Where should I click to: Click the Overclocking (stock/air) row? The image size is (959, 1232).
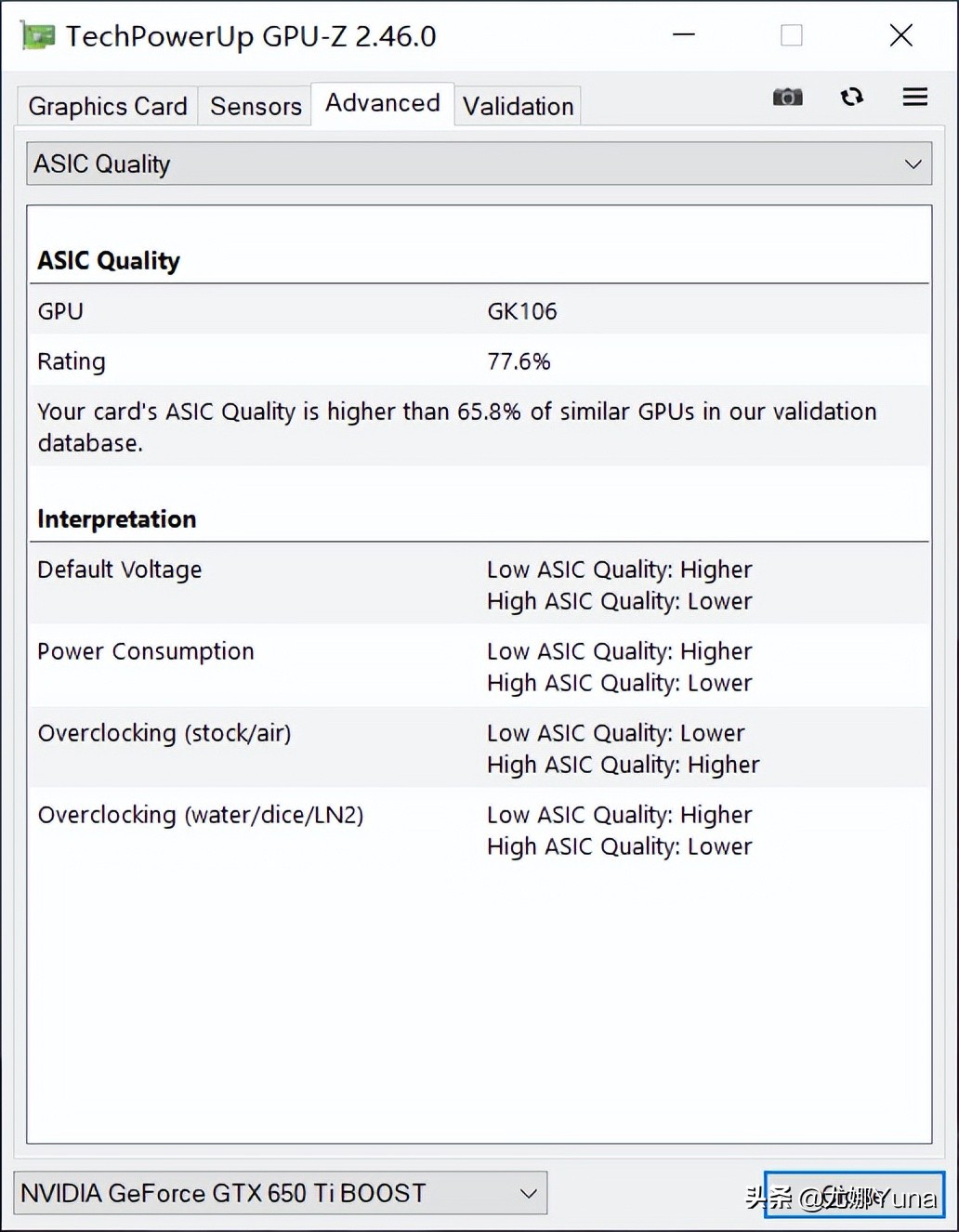[x=479, y=748]
